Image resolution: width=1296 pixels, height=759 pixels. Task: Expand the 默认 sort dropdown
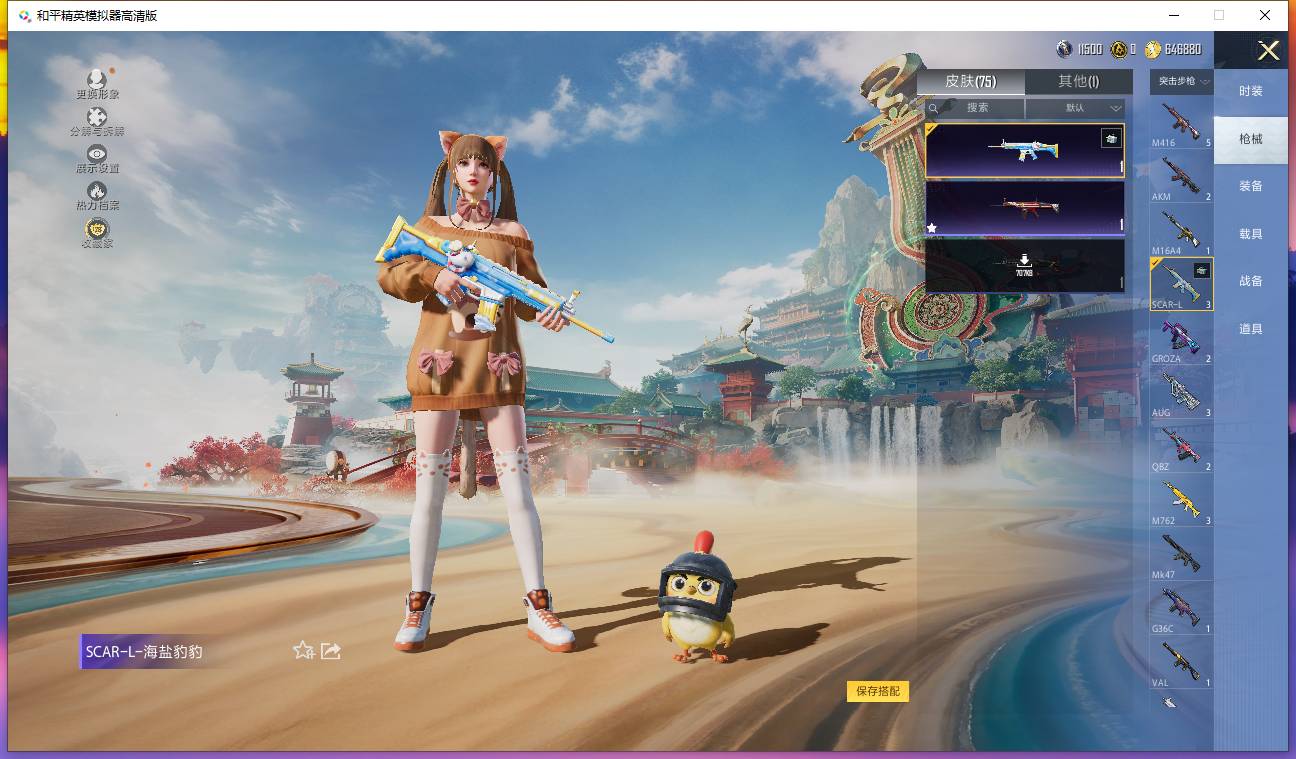1075,108
